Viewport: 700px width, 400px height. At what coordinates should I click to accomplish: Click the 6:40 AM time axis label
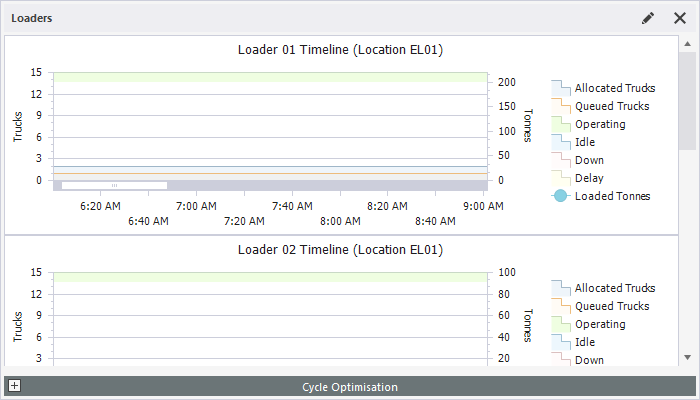[149, 221]
